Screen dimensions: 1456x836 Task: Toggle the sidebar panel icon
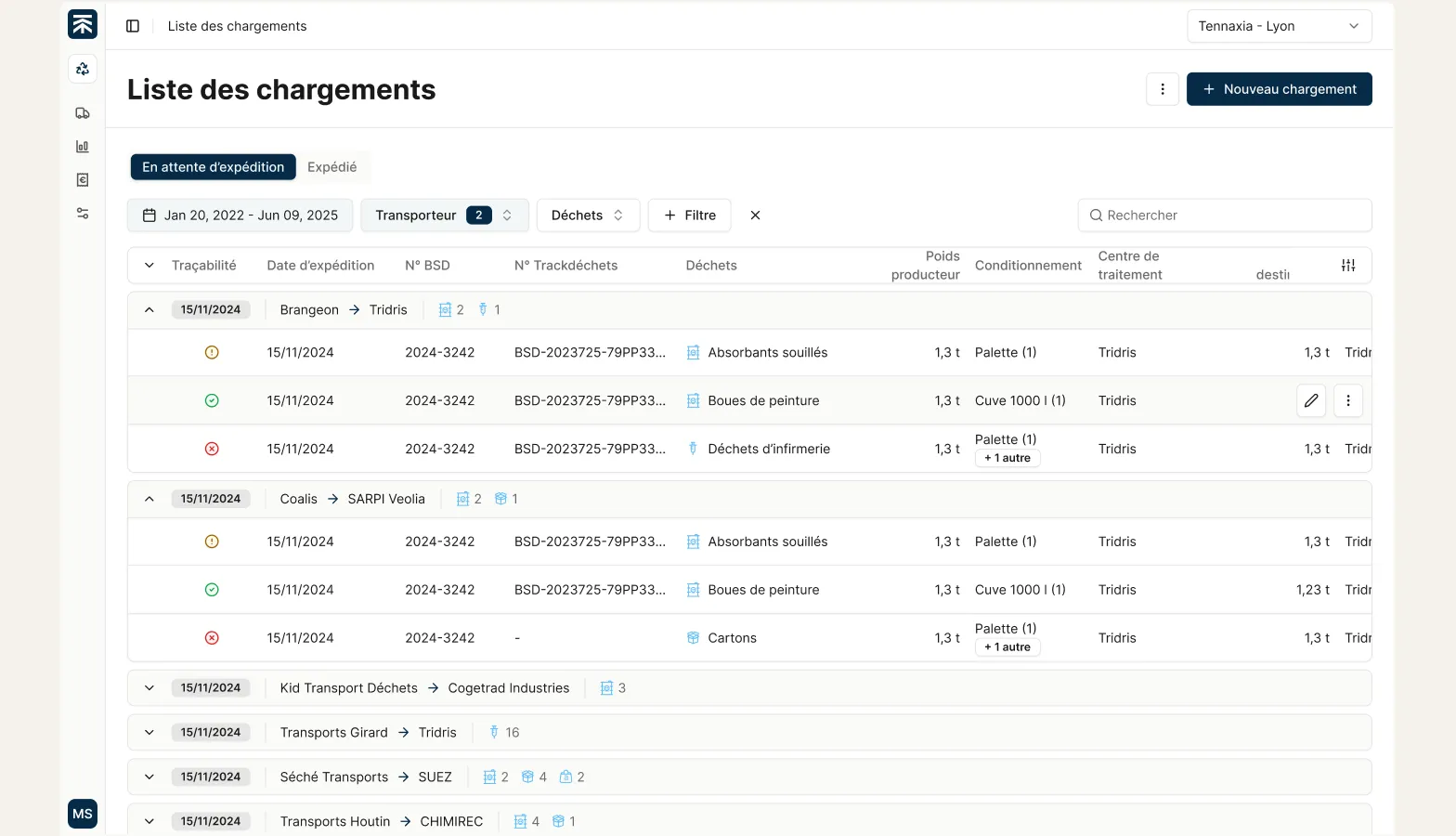coord(133,26)
